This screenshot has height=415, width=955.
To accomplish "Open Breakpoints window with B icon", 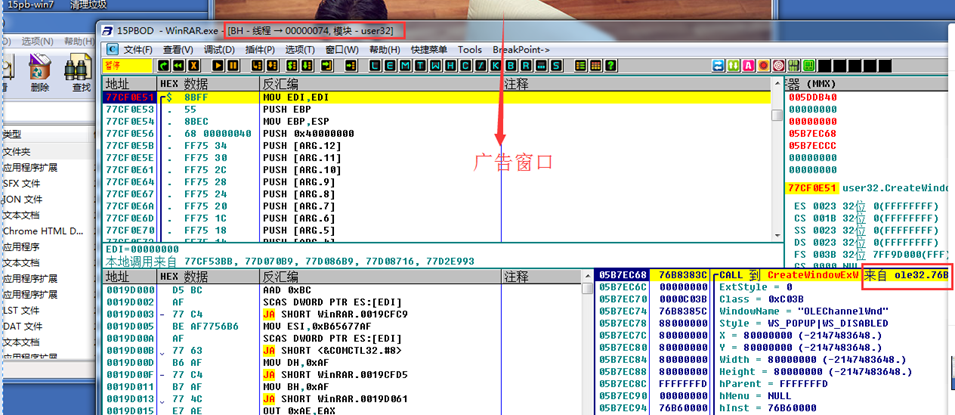I will tap(512, 65).
